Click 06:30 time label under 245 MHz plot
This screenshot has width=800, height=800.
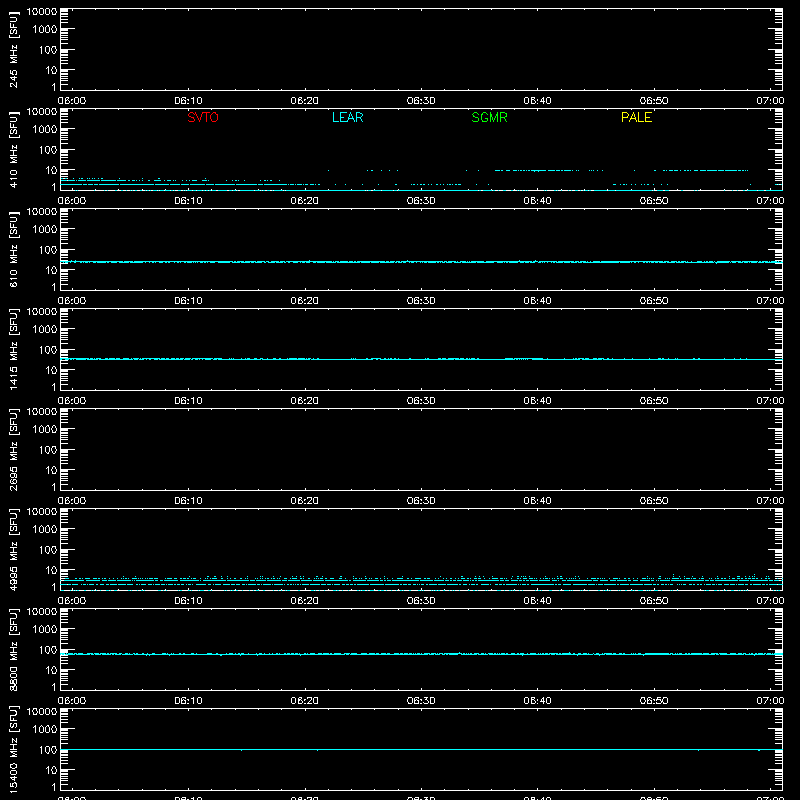point(421,101)
